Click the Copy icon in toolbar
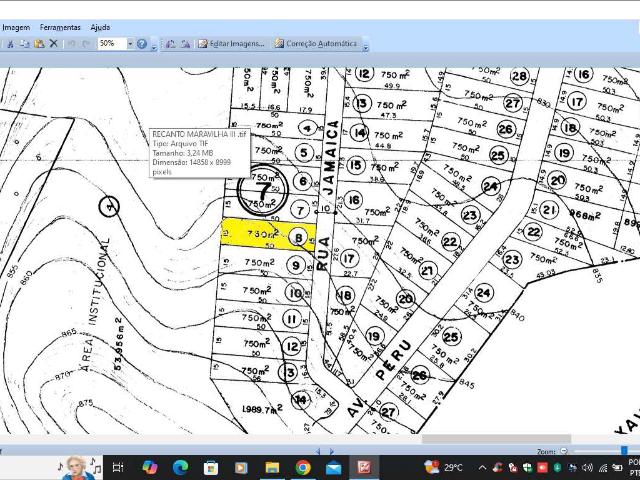The height and width of the screenshot is (480, 640). 24,44
